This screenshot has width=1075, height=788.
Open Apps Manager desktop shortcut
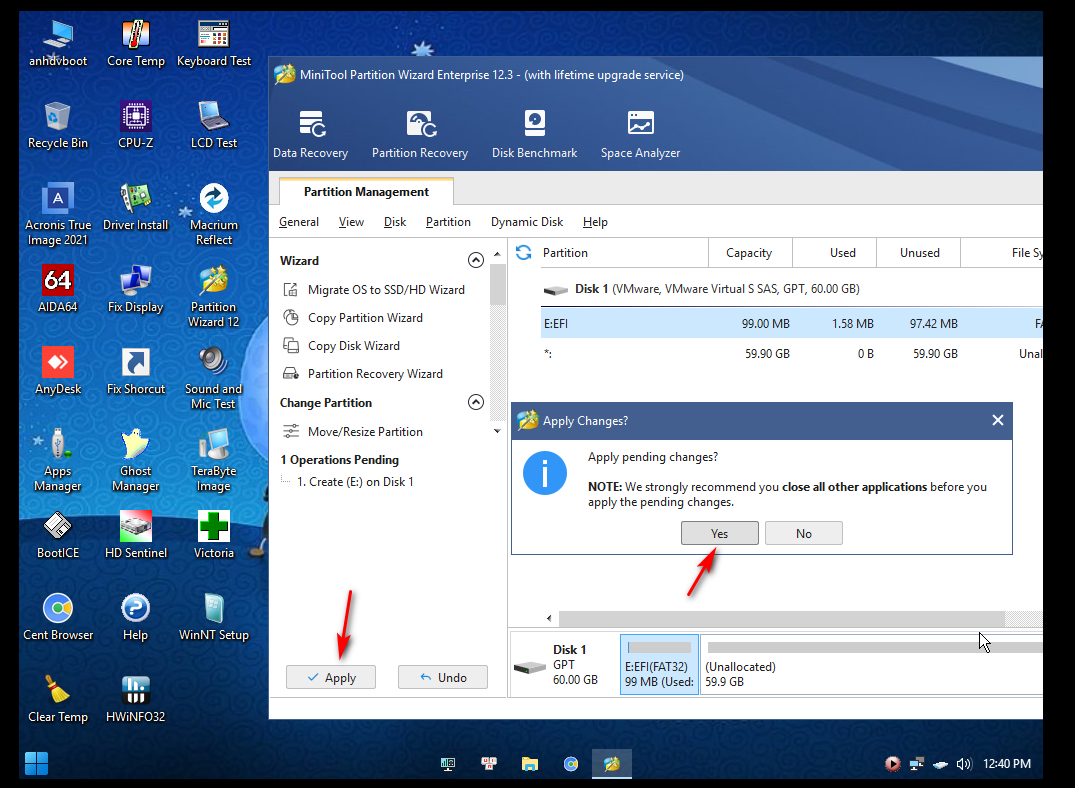(x=58, y=461)
